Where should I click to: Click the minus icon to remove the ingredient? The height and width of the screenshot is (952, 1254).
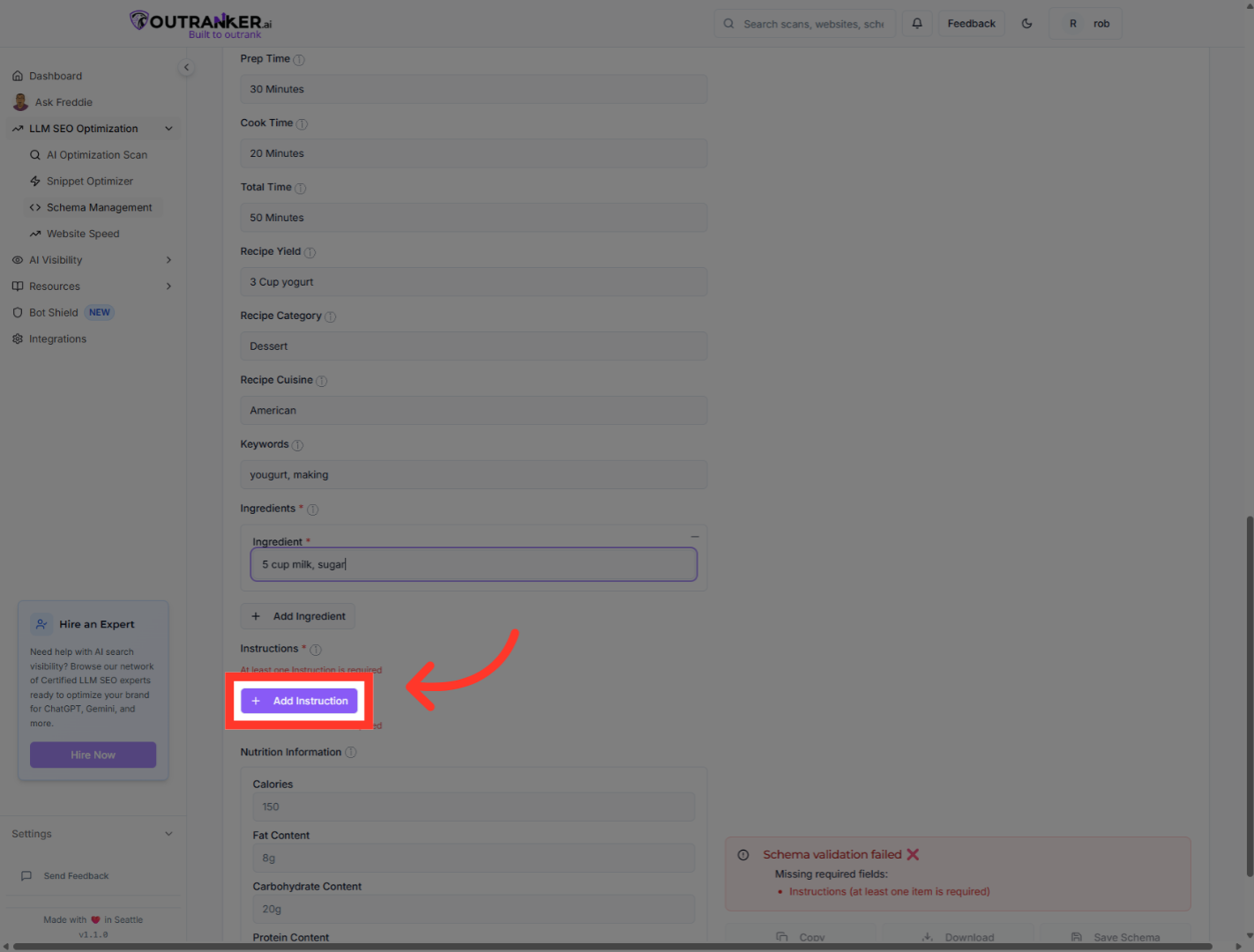tap(694, 536)
